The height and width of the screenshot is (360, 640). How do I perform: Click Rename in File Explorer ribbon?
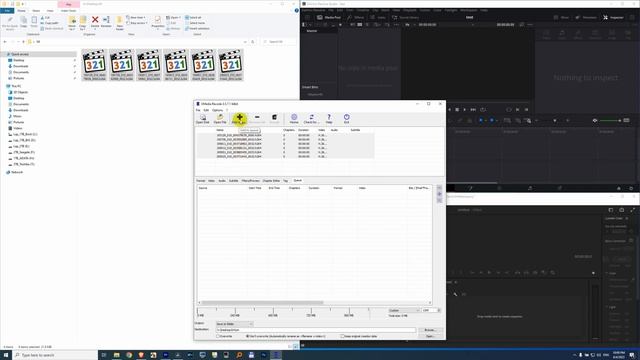pyautogui.click(x=106, y=22)
